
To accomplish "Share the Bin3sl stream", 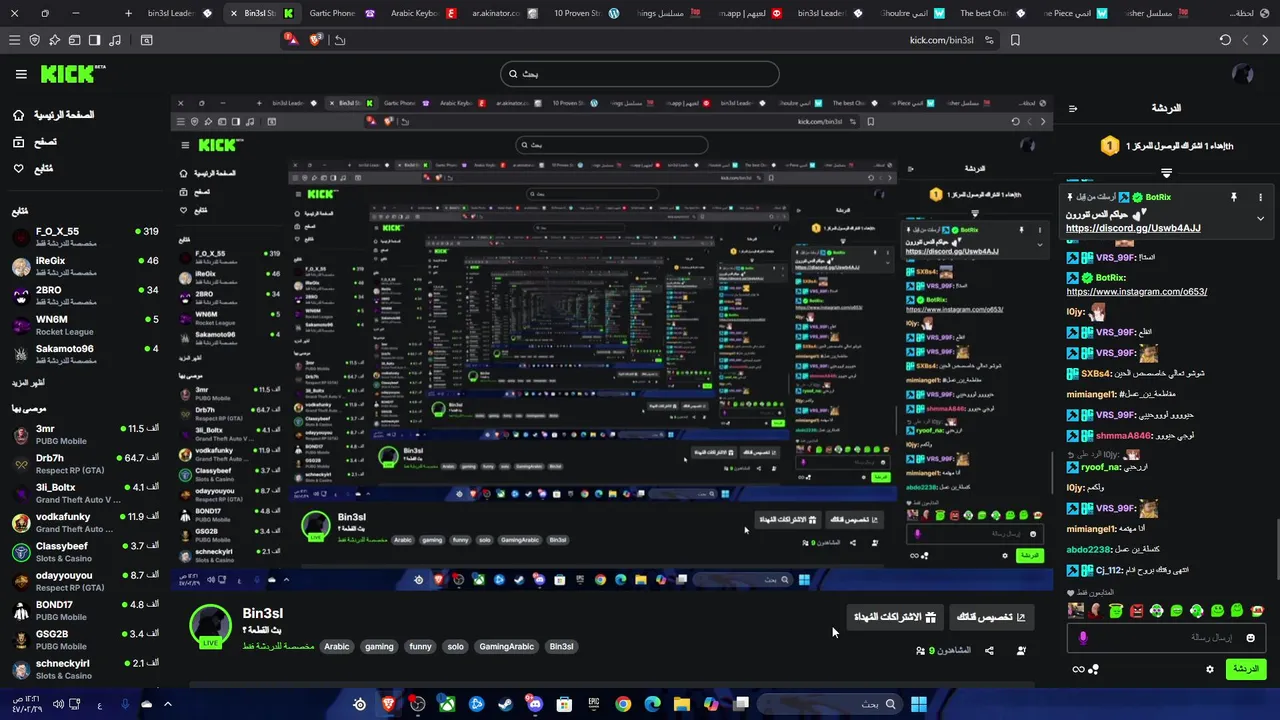I will (x=989, y=650).
